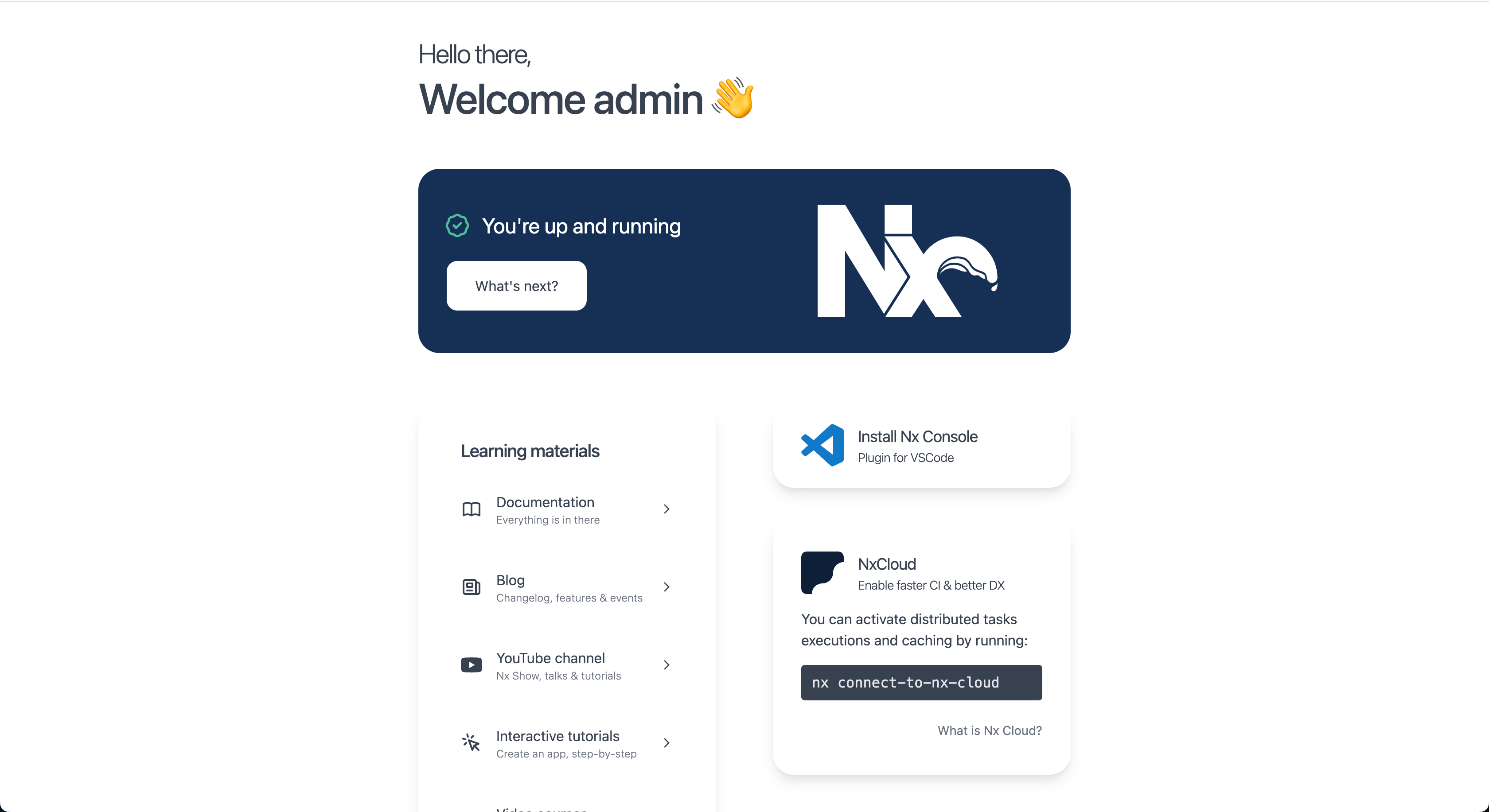
Task: Click the waving hand emoji
Action: tap(733, 97)
